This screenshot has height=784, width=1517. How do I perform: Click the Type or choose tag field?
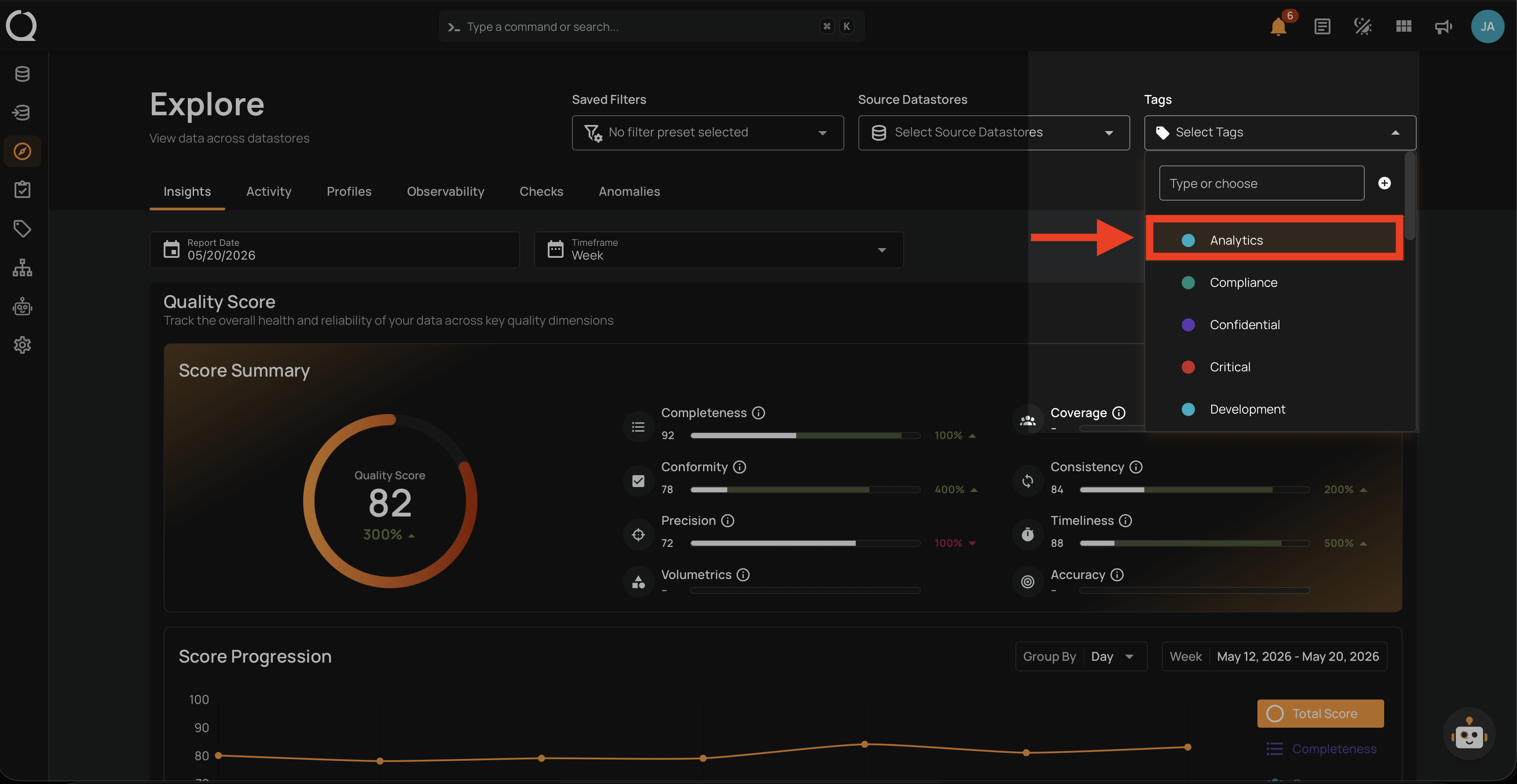[x=1261, y=183]
